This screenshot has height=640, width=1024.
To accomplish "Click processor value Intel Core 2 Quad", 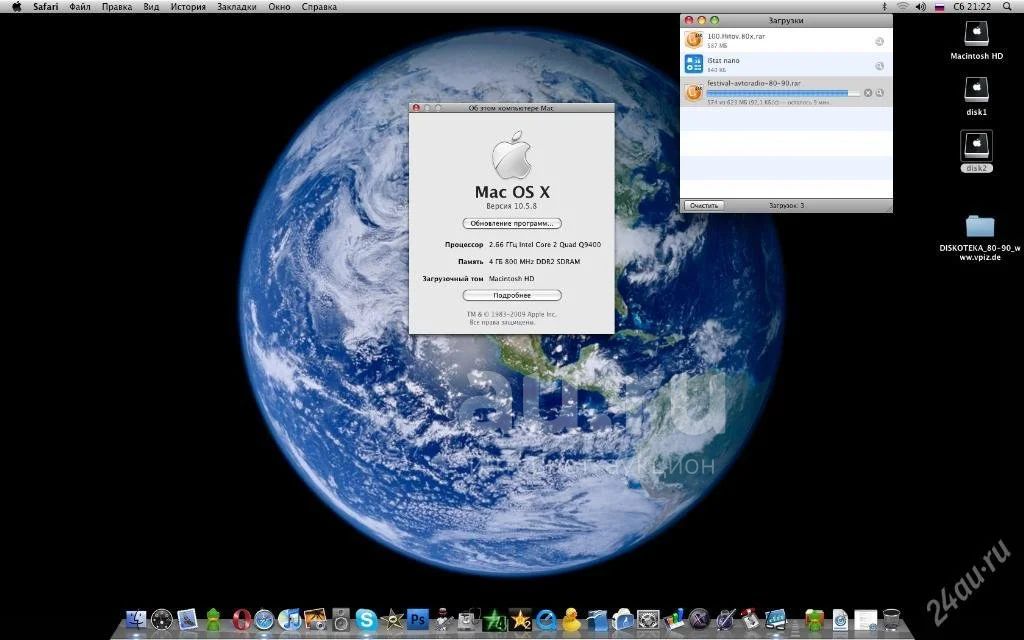I will (545, 244).
